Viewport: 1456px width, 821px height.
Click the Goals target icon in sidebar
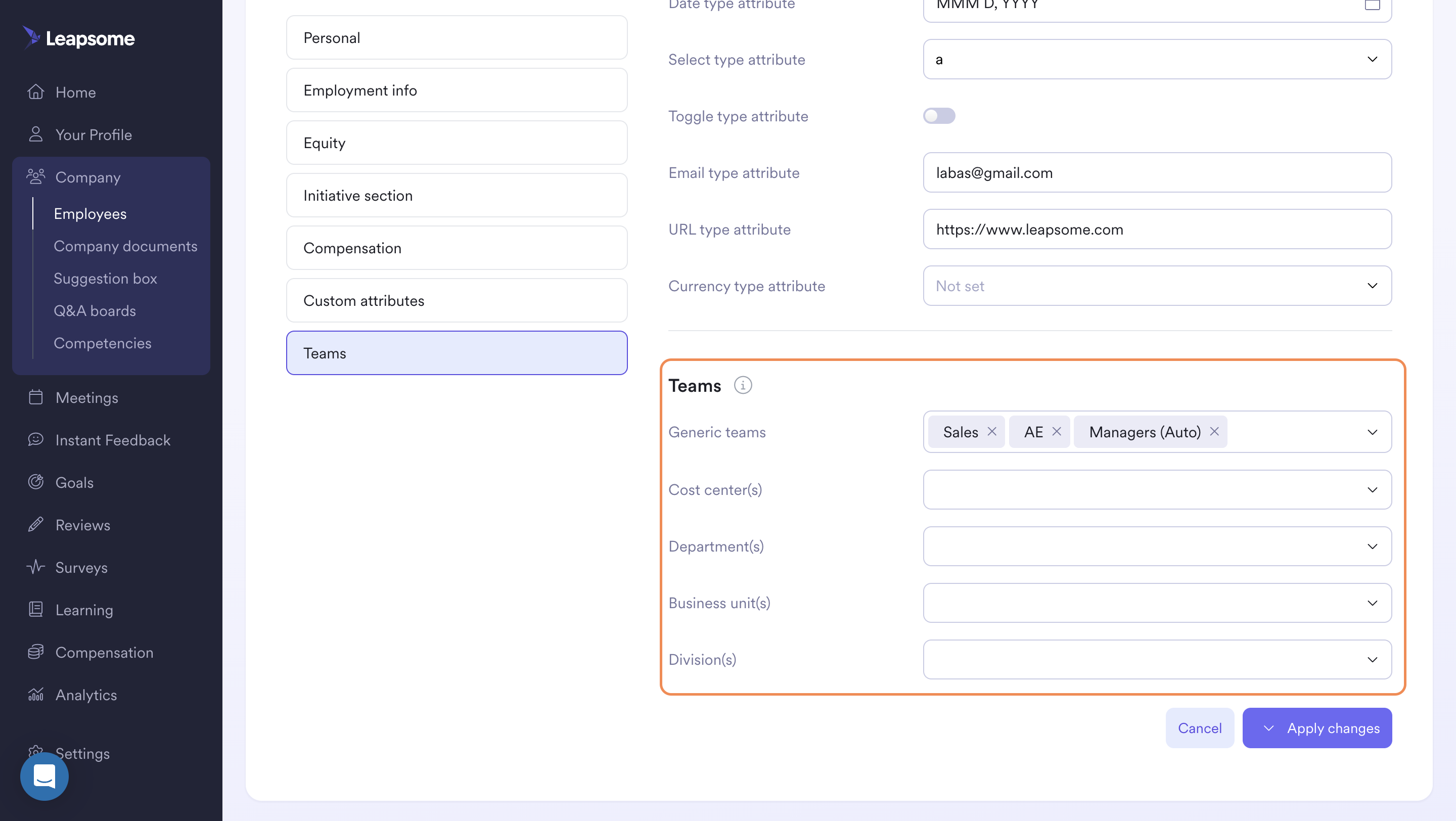click(35, 482)
